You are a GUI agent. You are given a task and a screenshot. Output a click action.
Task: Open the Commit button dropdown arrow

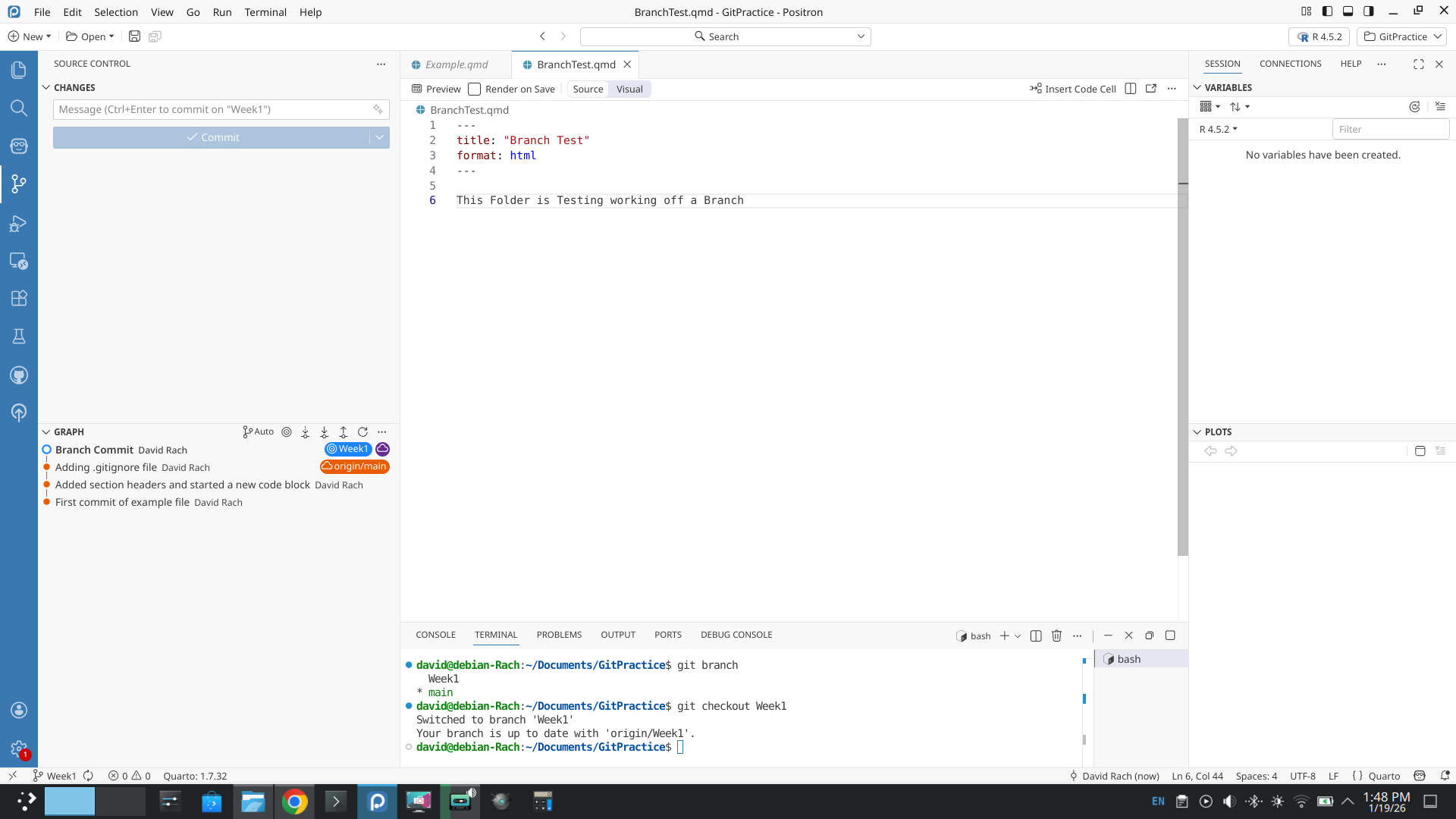tap(379, 137)
